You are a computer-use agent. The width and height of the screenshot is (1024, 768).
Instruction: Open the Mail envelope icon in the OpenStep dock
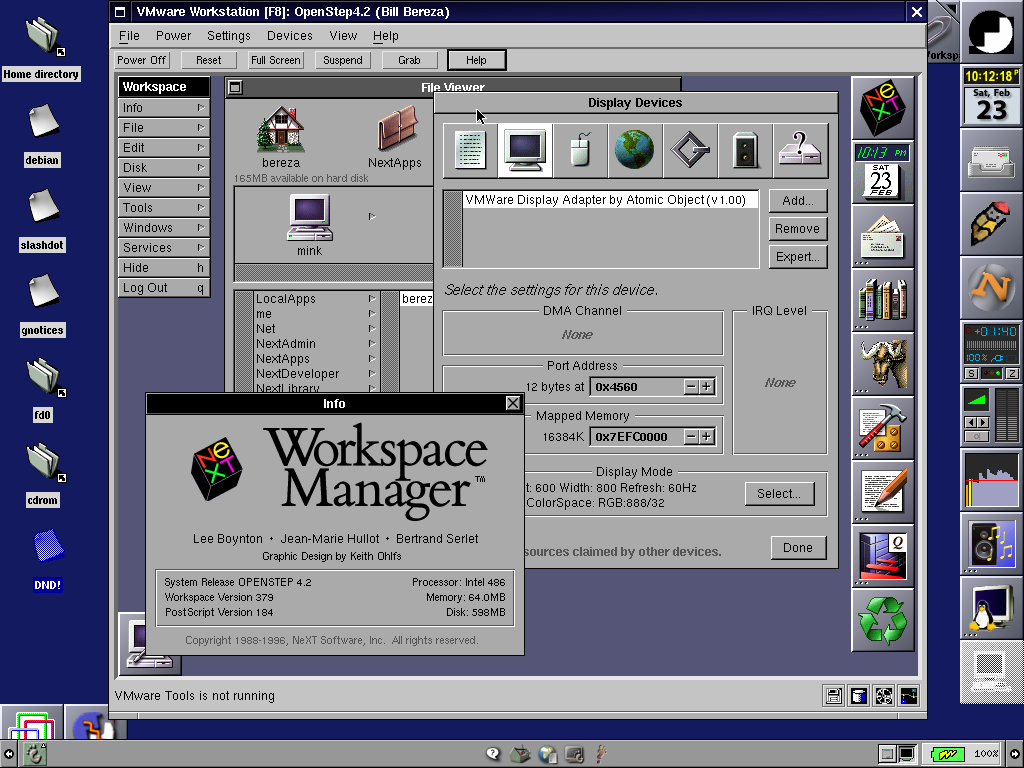[883, 236]
